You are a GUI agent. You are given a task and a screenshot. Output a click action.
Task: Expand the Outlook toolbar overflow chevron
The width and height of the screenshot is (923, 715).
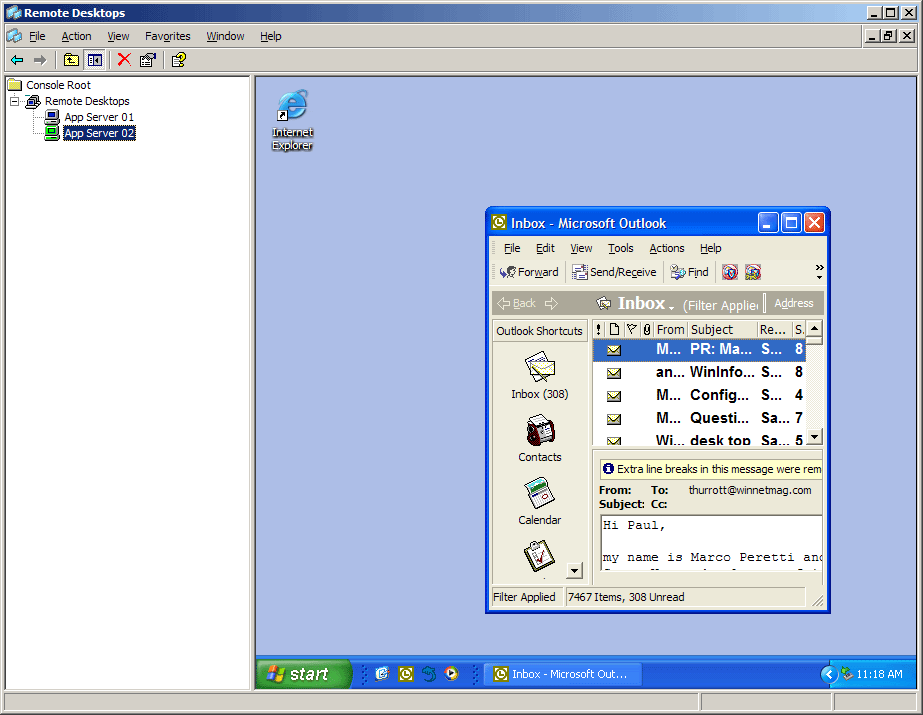(x=819, y=271)
